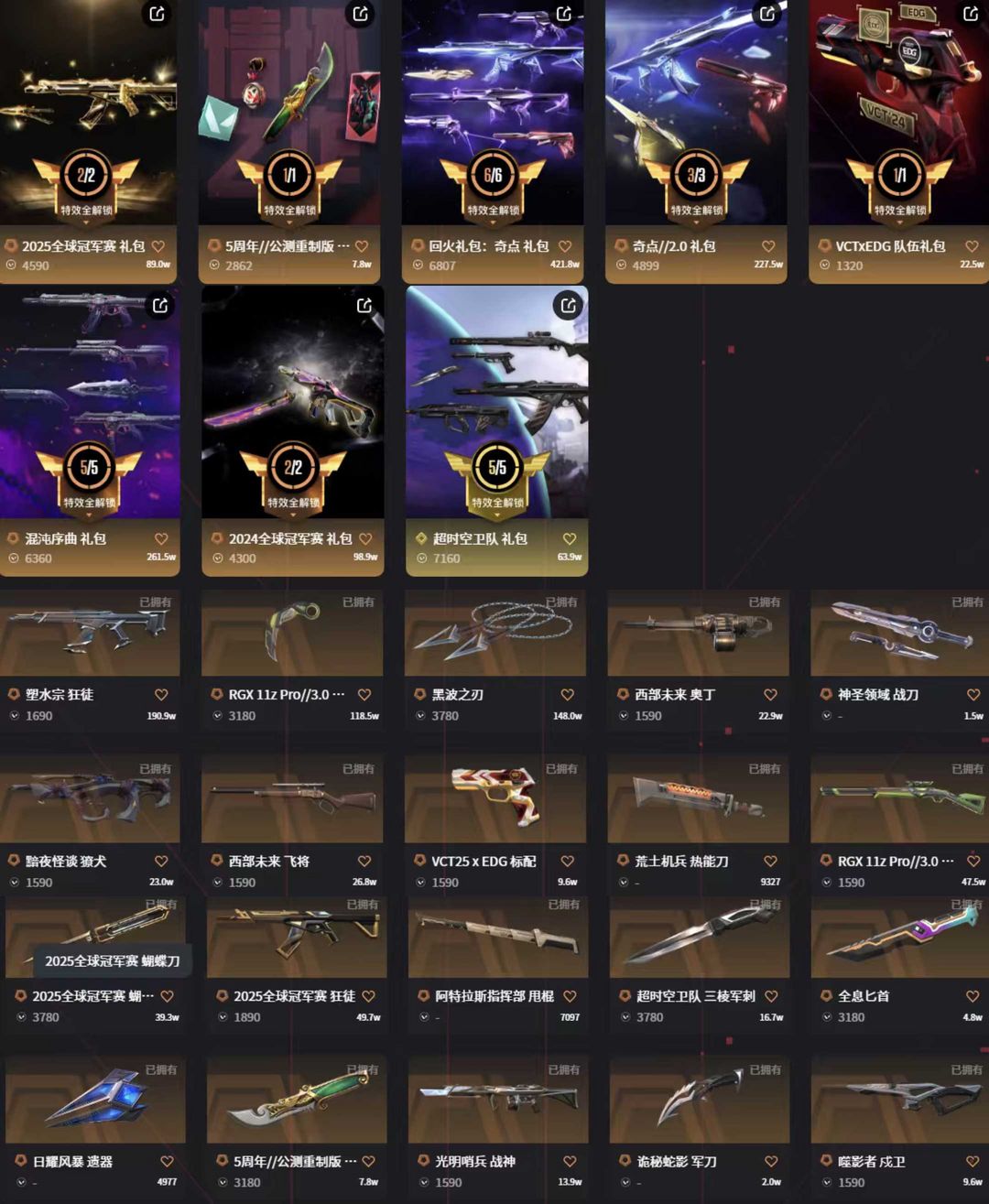
Task: Favorite the 混沌序曲 礼包 bundle
Action: pos(161,539)
